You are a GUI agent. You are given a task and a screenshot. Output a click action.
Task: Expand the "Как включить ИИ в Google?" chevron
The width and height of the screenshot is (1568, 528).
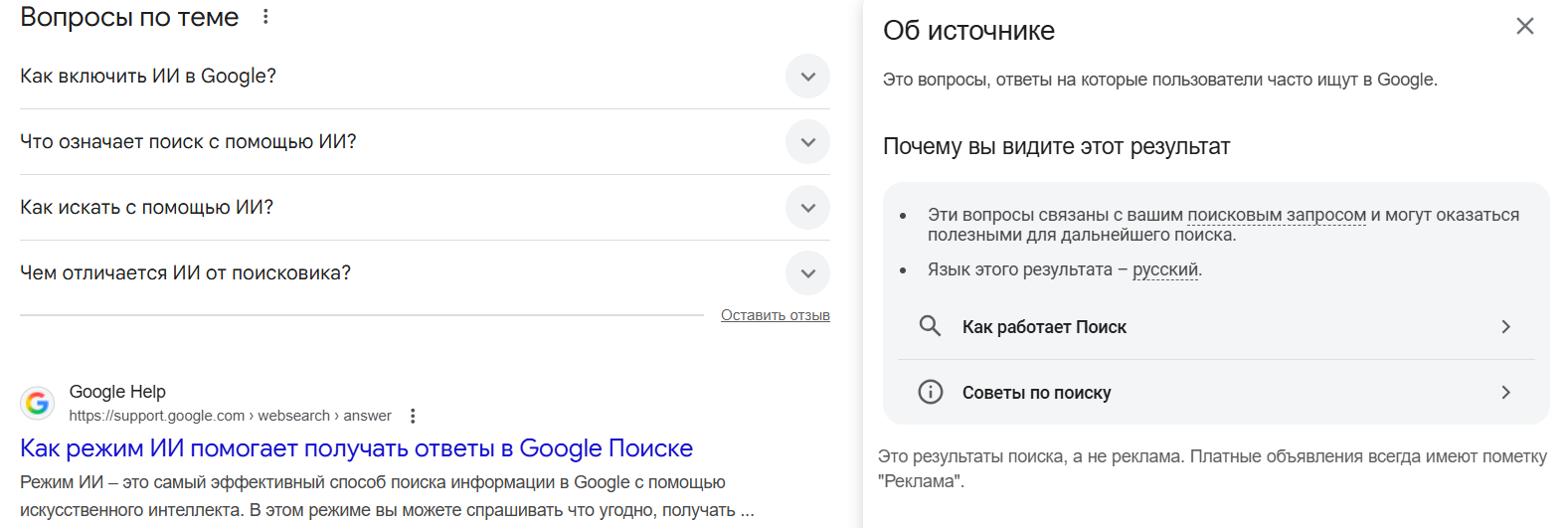point(807,77)
